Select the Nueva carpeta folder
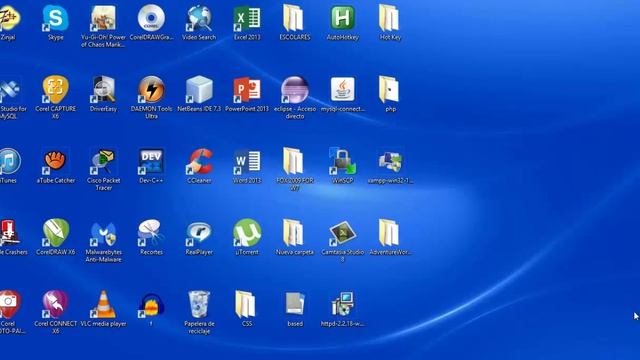 point(294,233)
